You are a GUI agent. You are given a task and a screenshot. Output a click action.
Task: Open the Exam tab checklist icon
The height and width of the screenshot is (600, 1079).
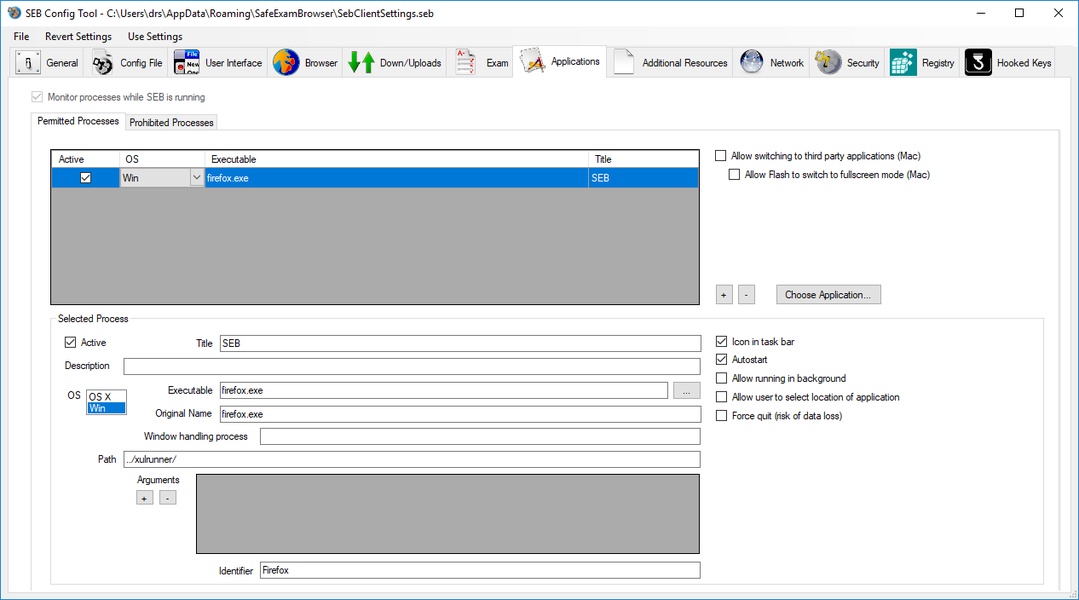(x=465, y=63)
